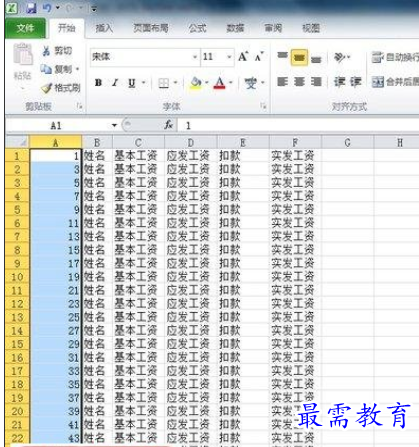Screen dimensions: 419x447
Task: Switch to the Home (开始) tab
Action: 66,28
